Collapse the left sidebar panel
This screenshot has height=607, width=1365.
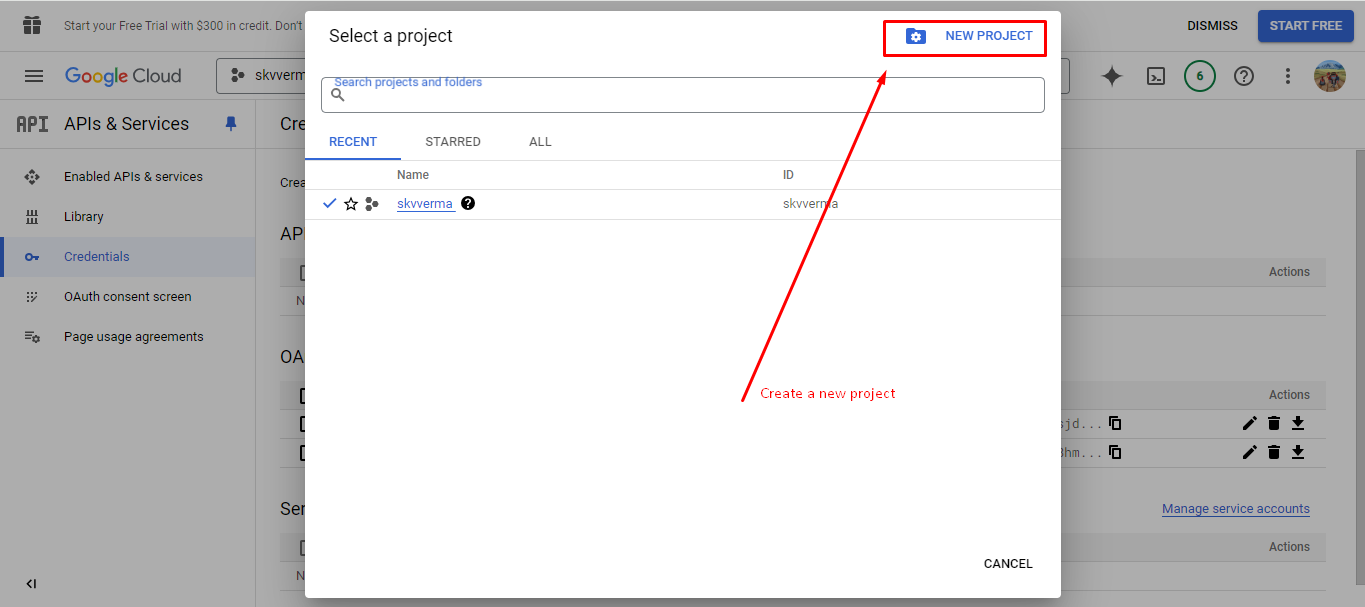31,584
